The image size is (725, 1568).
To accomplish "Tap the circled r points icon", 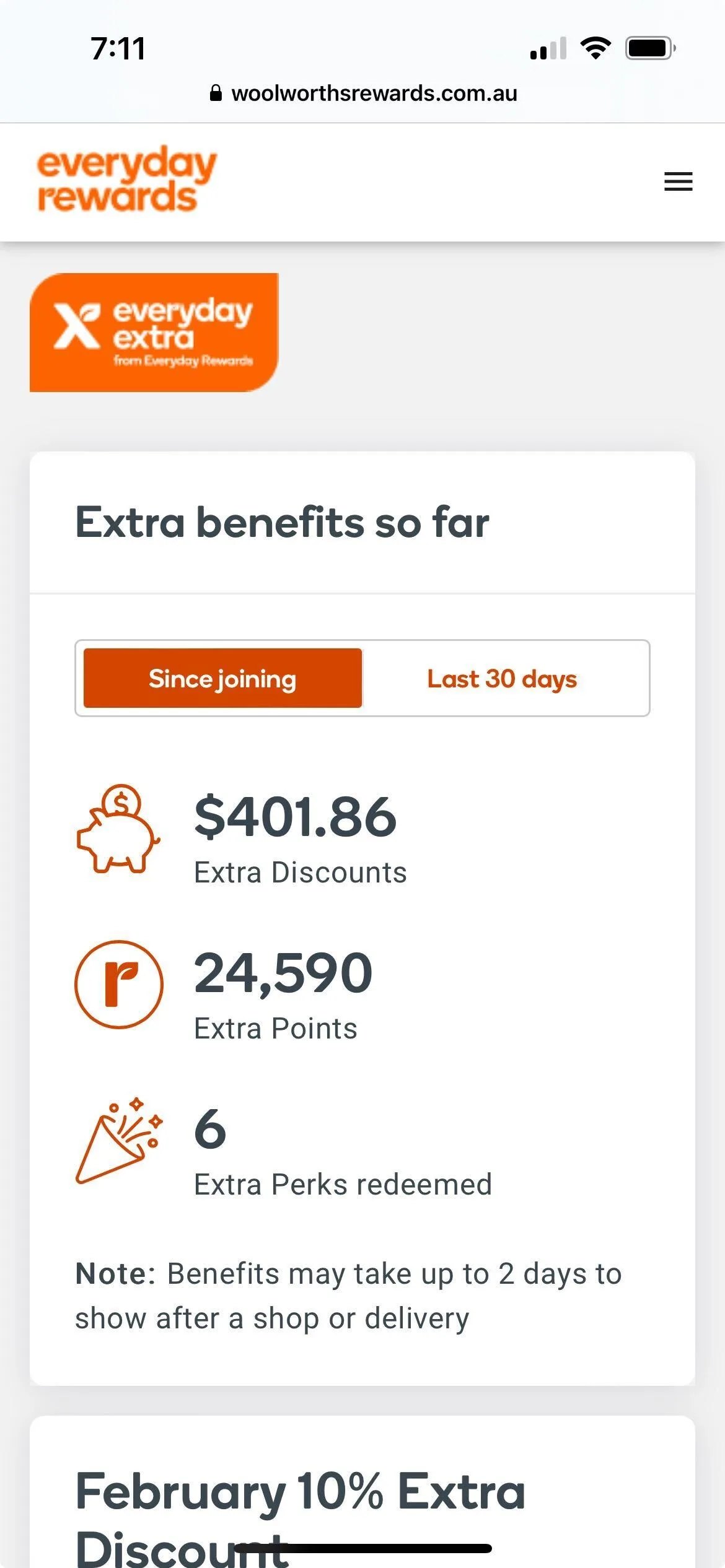I will (x=119, y=984).
